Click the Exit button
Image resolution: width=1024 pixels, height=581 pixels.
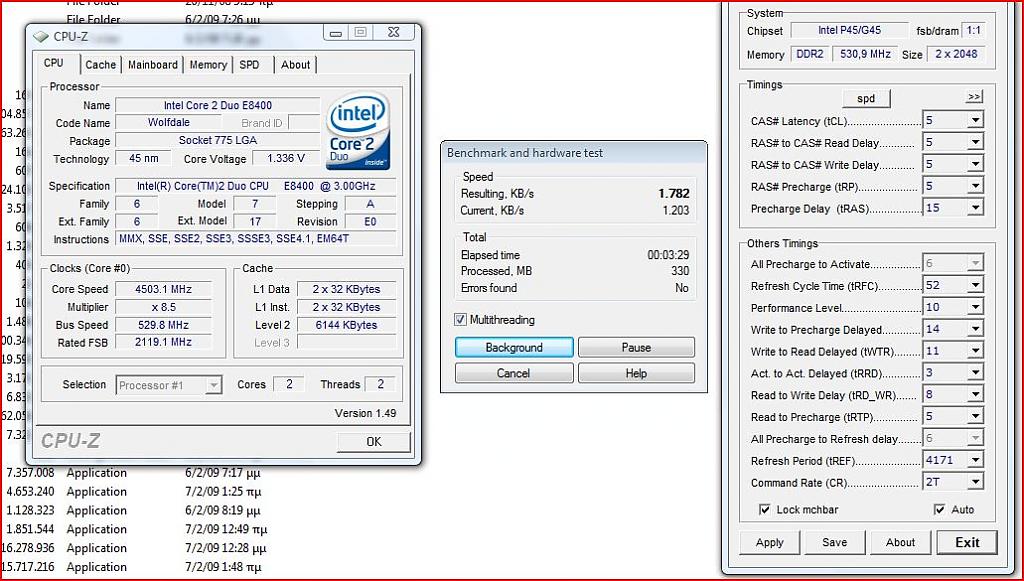[967, 542]
